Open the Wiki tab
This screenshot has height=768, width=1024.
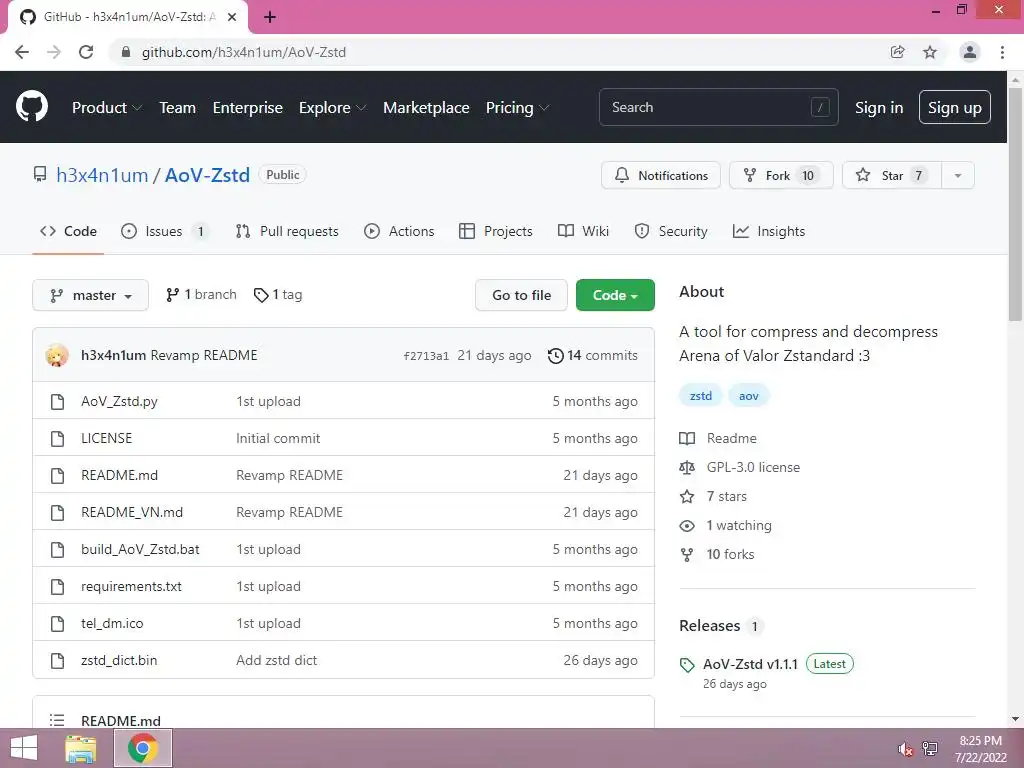[x=583, y=231]
